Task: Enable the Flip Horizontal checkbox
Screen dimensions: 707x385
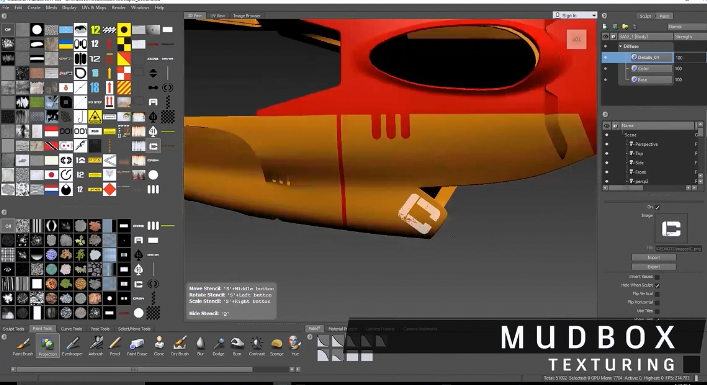Action: coord(657,302)
